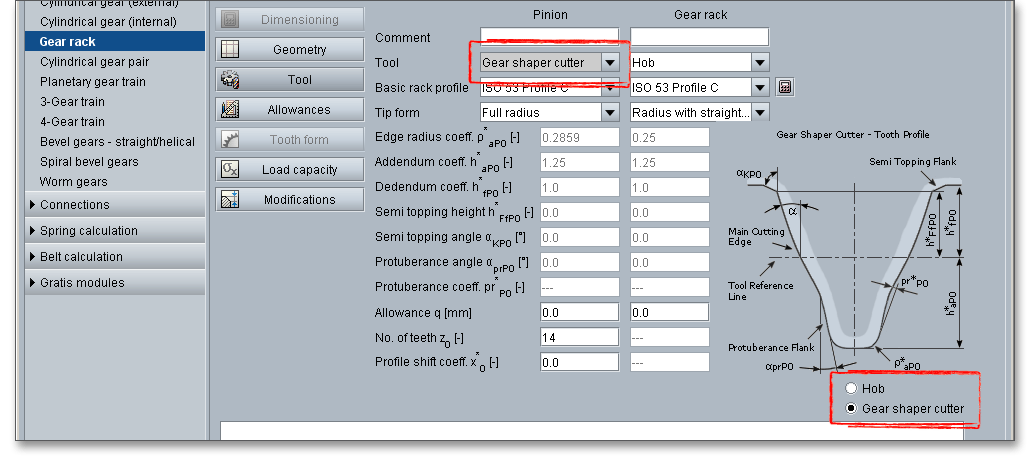Open Bevel gears - straight/helical module
The height and width of the screenshot is (456, 1030).
(117, 142)
